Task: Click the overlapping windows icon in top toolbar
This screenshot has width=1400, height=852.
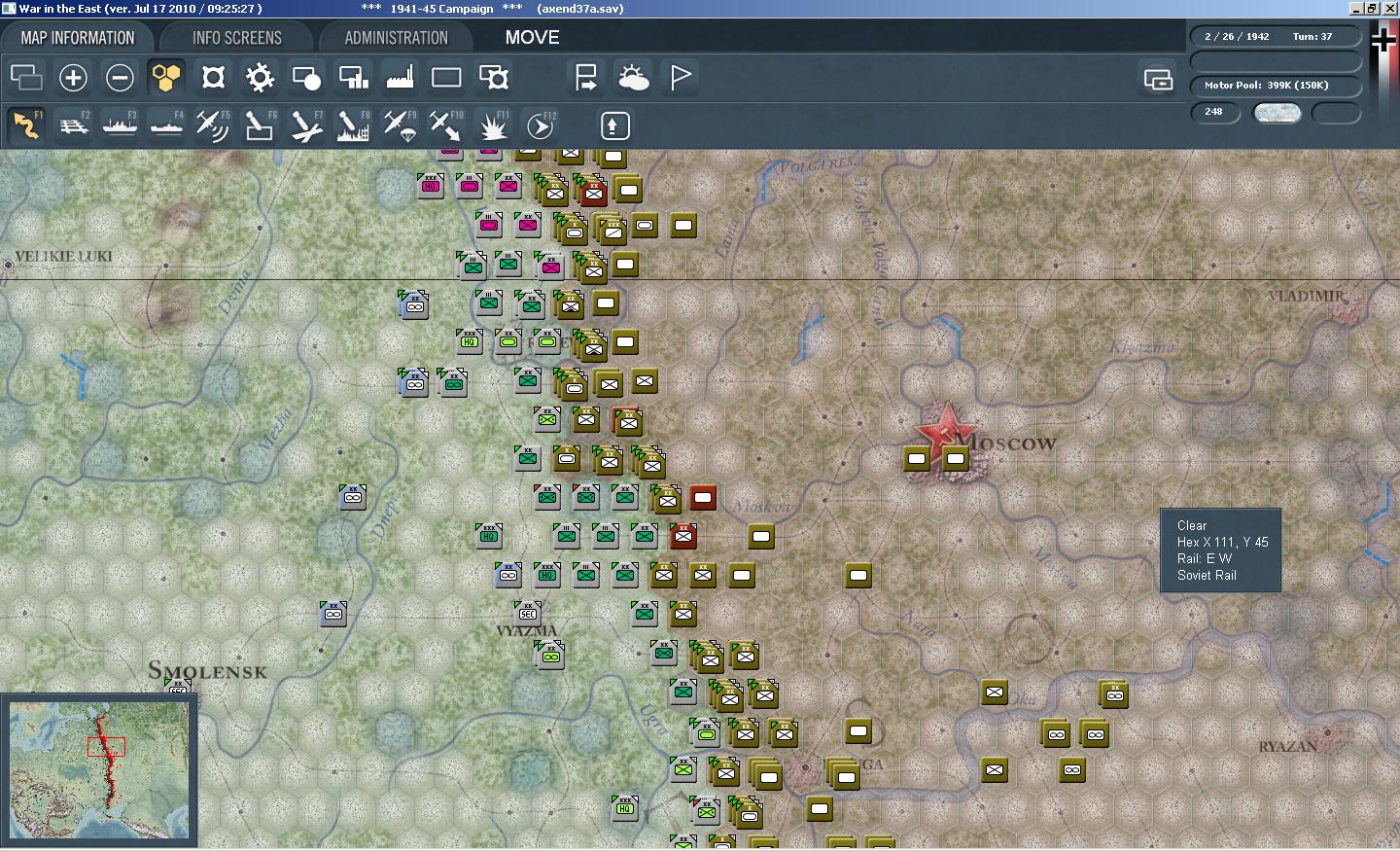Action: click(x=26, y=77)
